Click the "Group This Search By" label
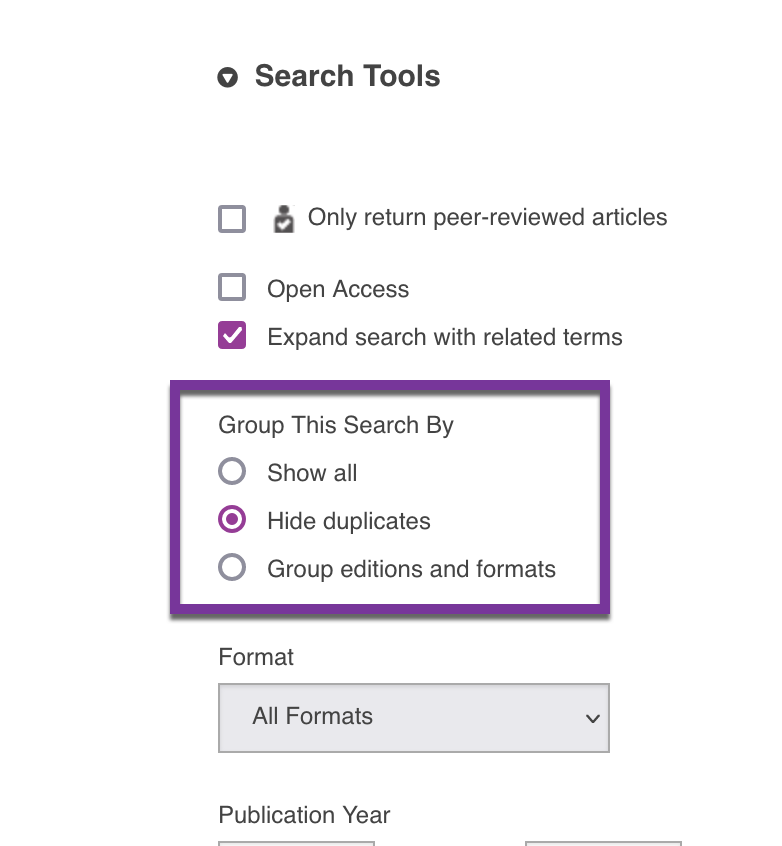782x846 pixels. click(x=336, y=425)
